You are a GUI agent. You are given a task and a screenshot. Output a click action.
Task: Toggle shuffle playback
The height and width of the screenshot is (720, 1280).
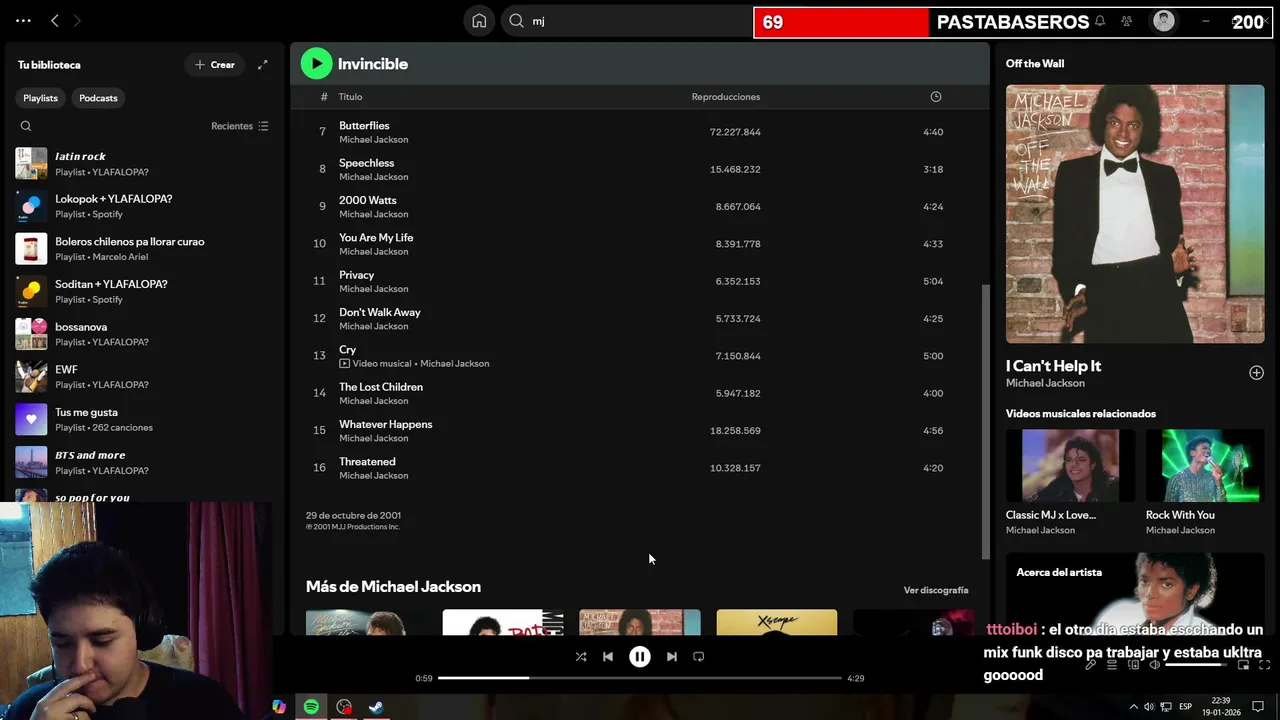581,657
